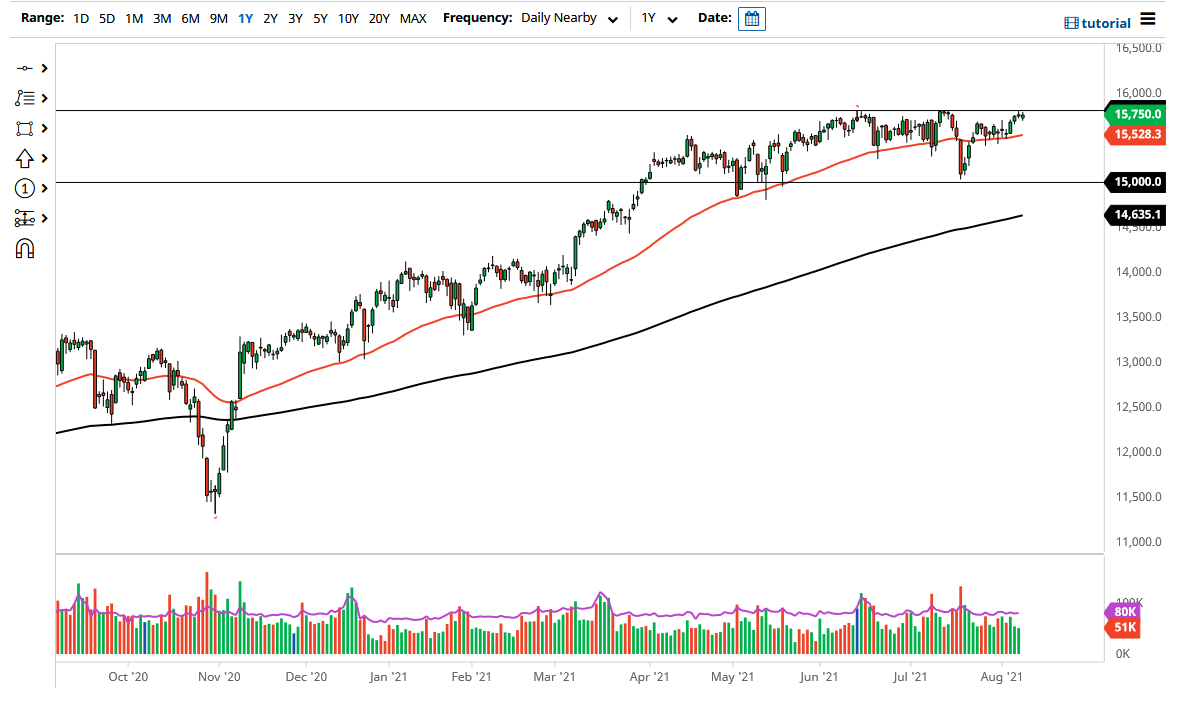Open the calendar date picker
Screen dimensions: 1177x702
pos(750,18)
